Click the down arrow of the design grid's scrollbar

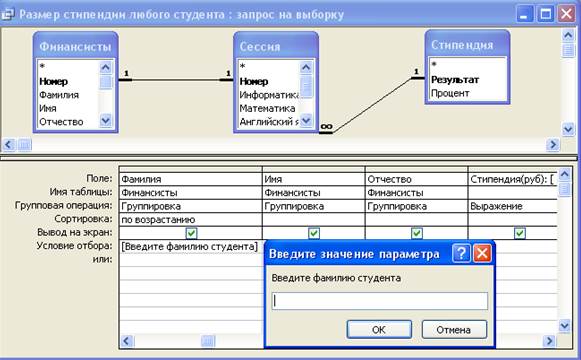(x=564, y=326)
